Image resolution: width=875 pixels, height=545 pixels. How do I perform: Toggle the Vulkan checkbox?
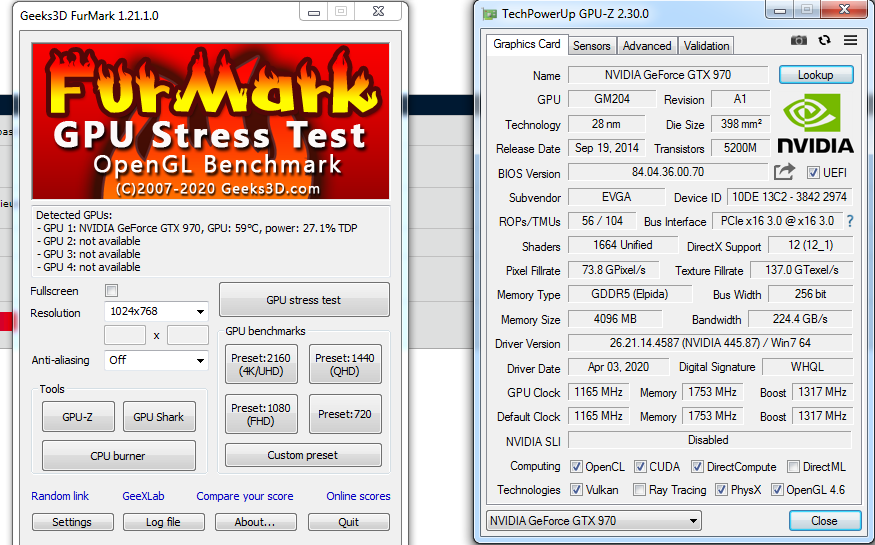click(576, 490)
